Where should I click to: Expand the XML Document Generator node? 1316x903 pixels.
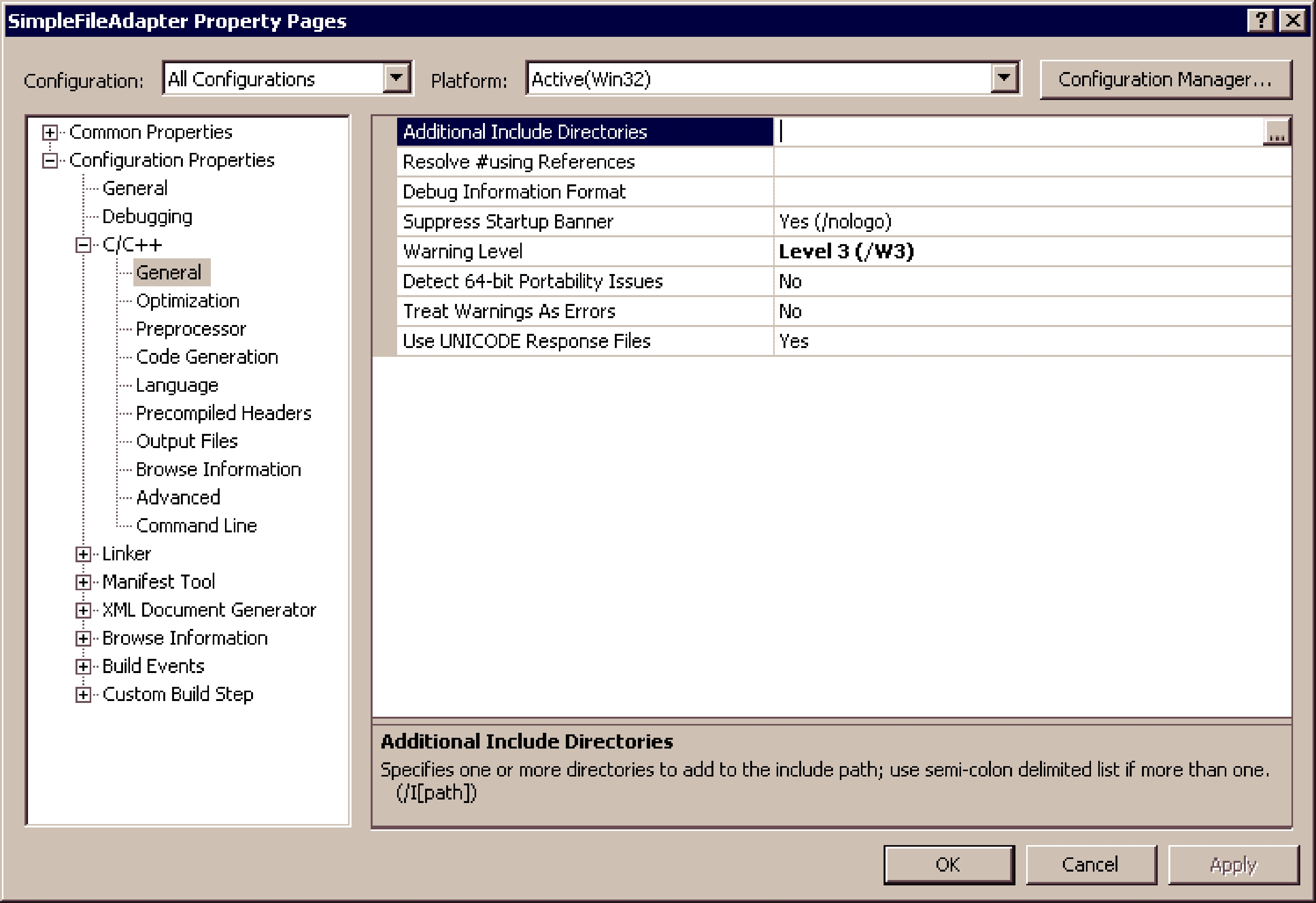83,610
